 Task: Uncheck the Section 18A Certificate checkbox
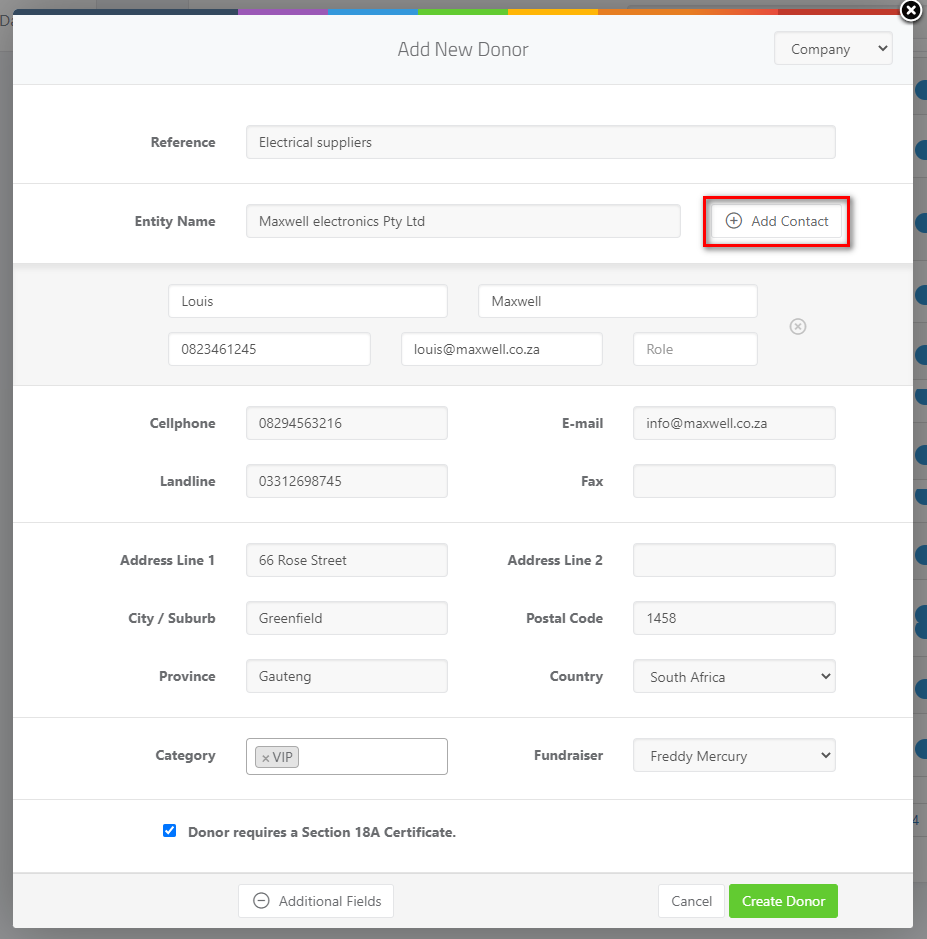point(169,831)
